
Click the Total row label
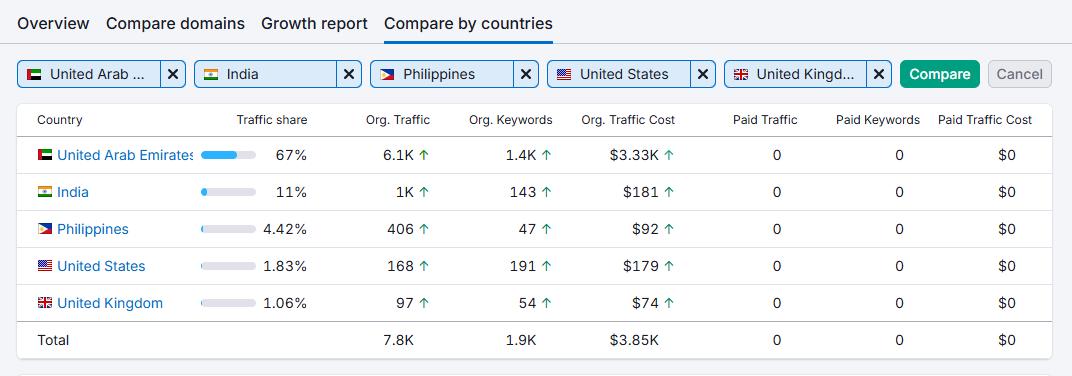coord(53,340)
